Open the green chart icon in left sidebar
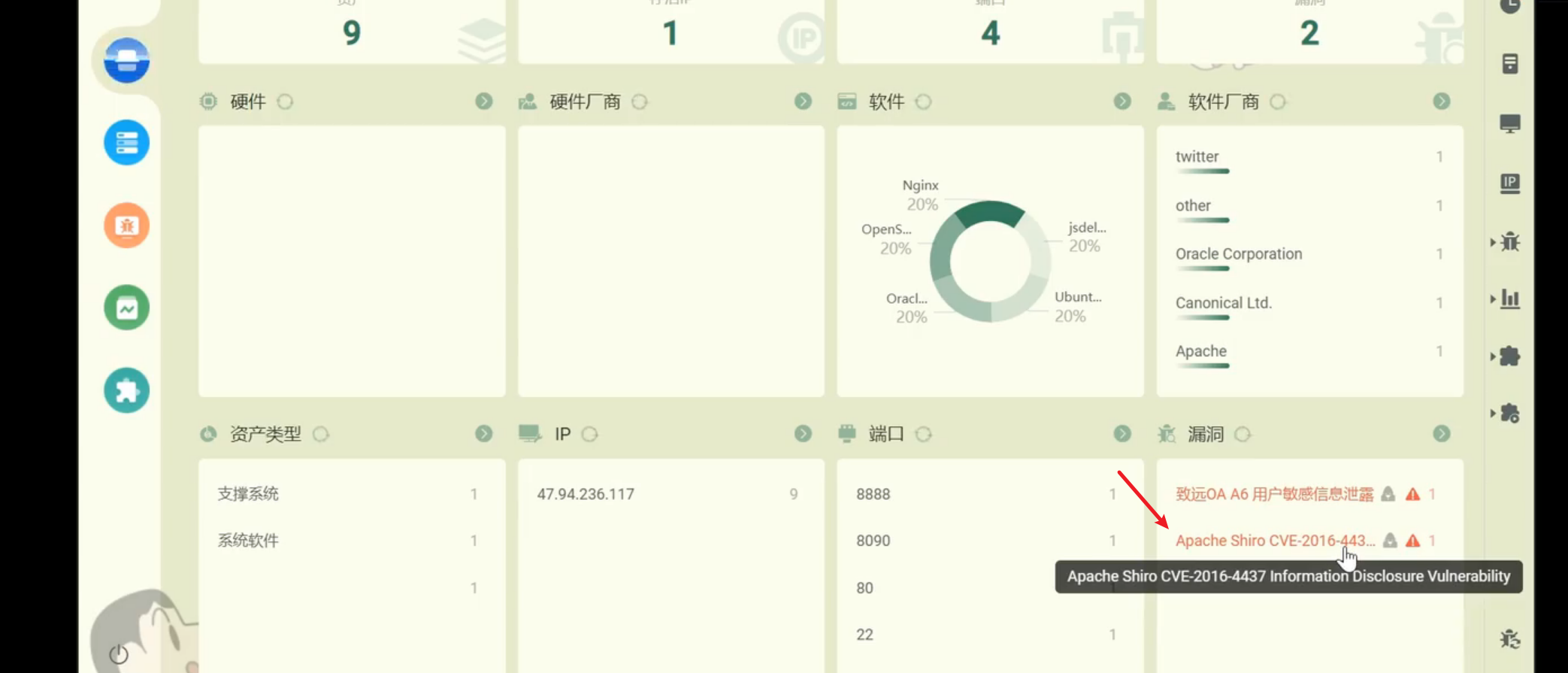 pos(126,308)
